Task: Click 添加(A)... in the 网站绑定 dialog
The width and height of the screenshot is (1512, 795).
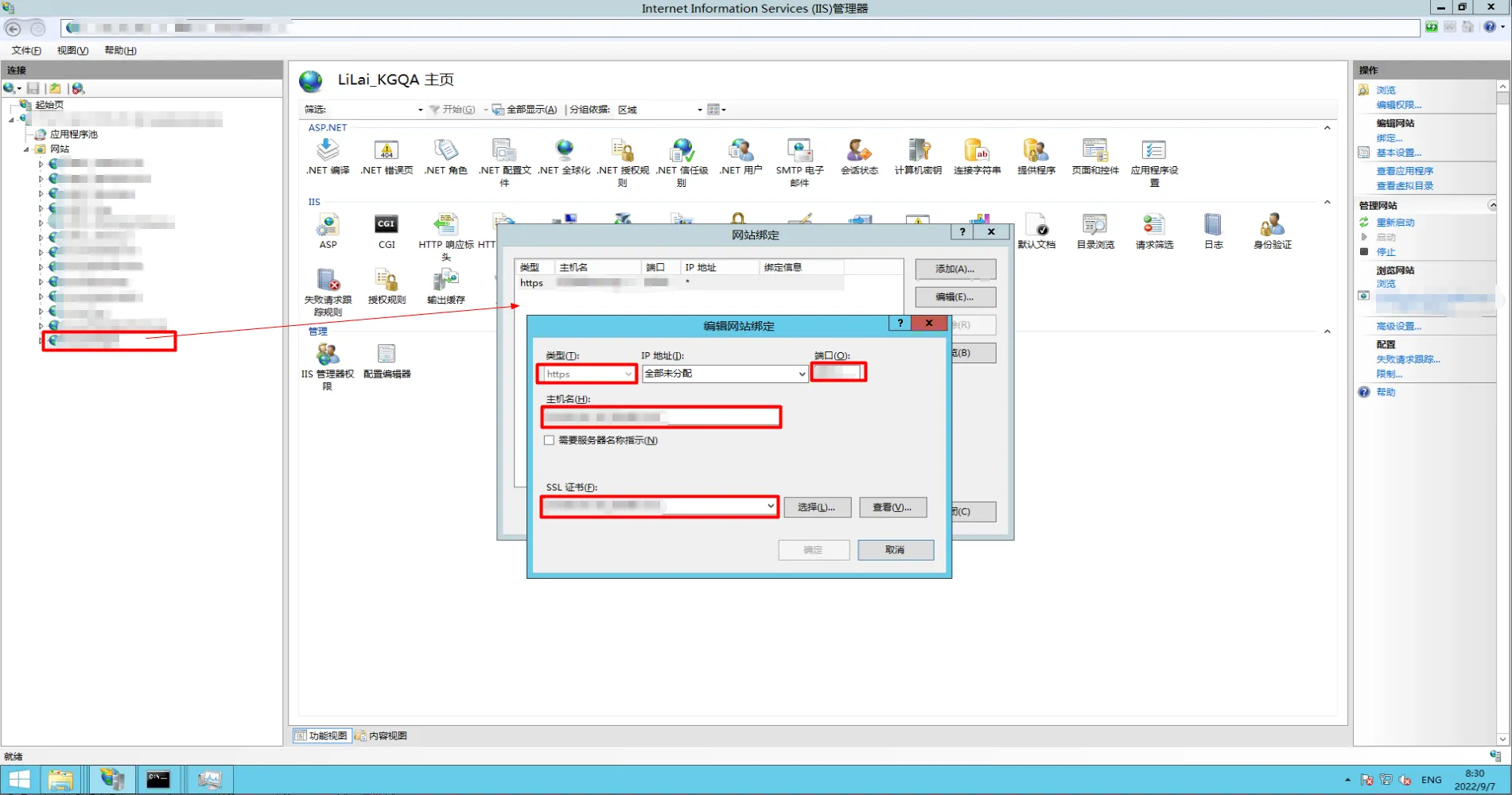Action: [x=955, y=270]
